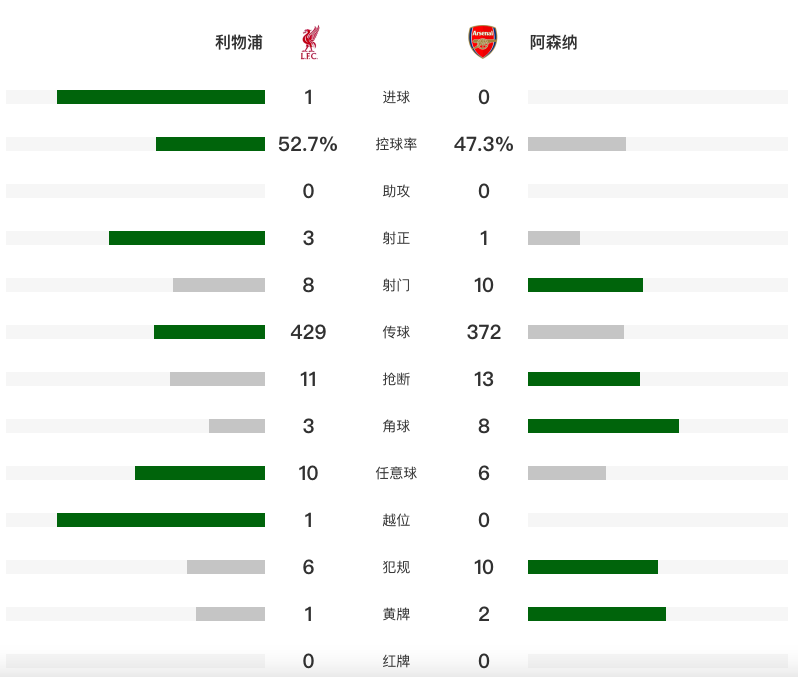This screenshot has height=677, width=798.
Task: Click Arsenal's green 黄牌 yellow cards bar
Action: pyautogui.click(x=597, y=614)
